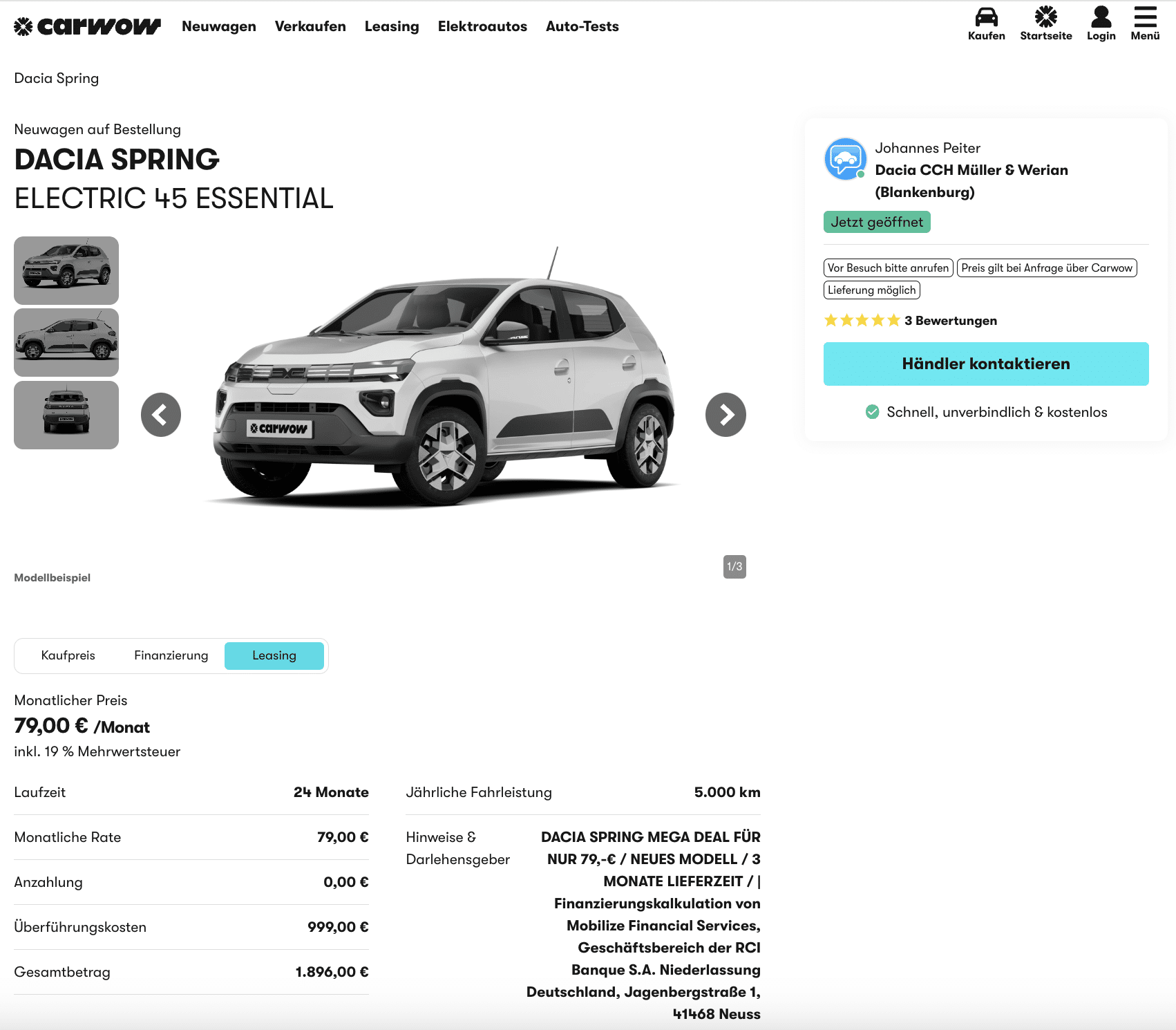1176x1030 pixels.
Task: Click the Dacia Spring breadcrumb
Action: pyautogui.click(x=57, y=78)
